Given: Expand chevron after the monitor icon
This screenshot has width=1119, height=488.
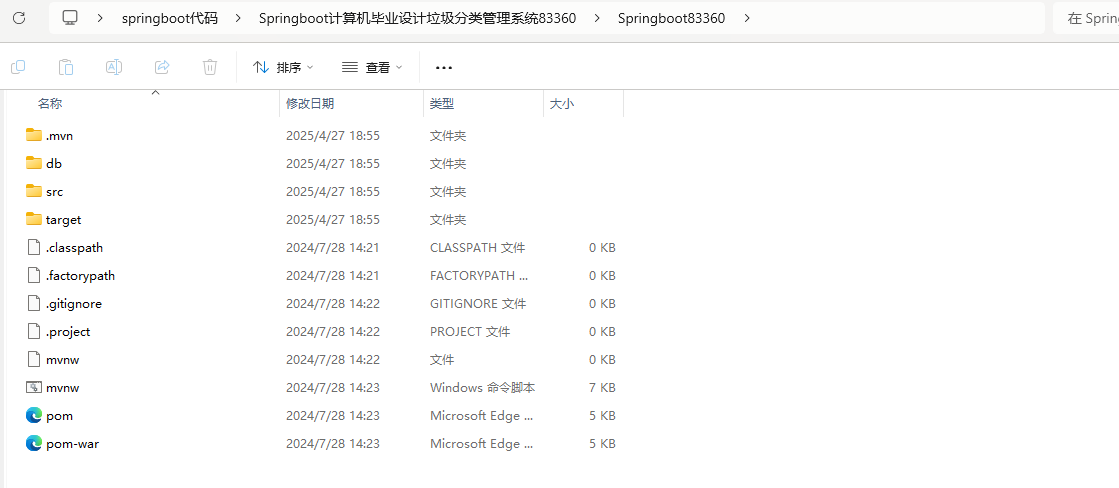Looking at the screenshot, I should tap(101, 19).
